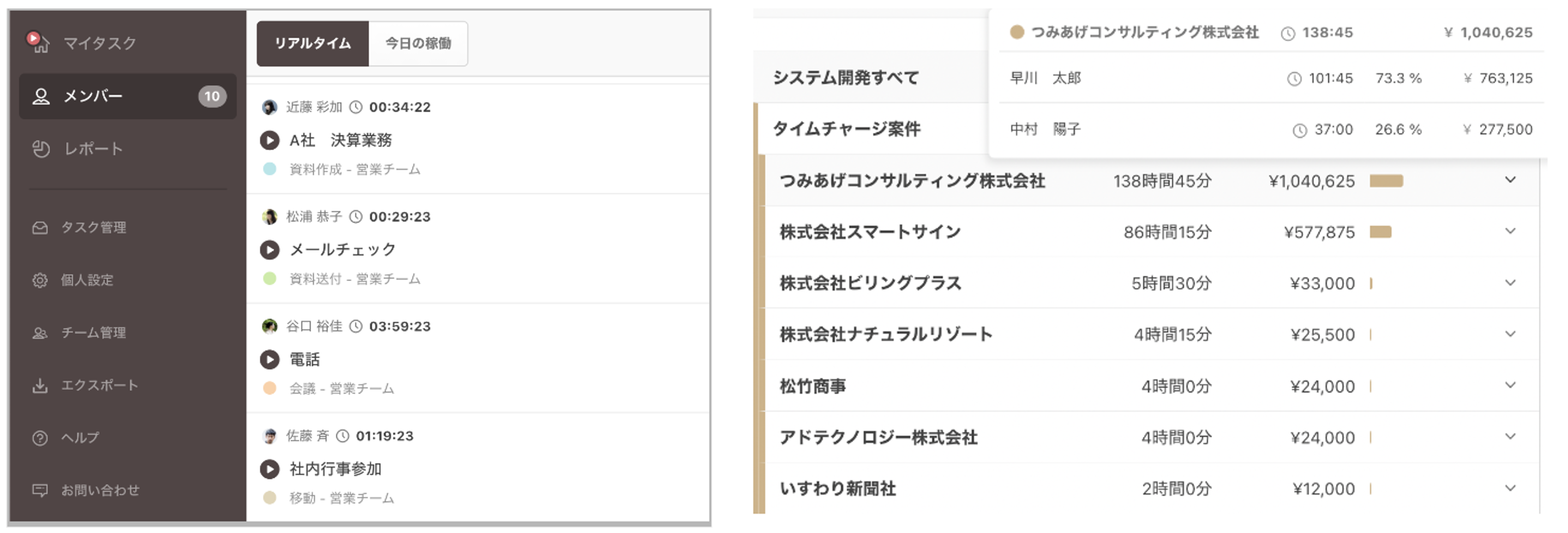Viewport: 1568px width, 533px height.
Task: Collapse the つみあげコンサルティング株式会社 details
Action: (1510, 180)
